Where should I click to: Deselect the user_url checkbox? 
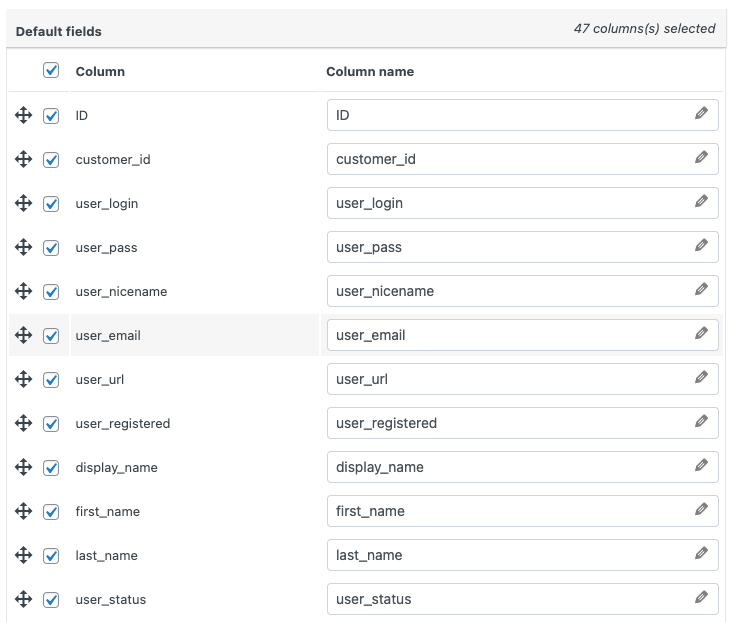pyautogui.click(x=51, y=379)
